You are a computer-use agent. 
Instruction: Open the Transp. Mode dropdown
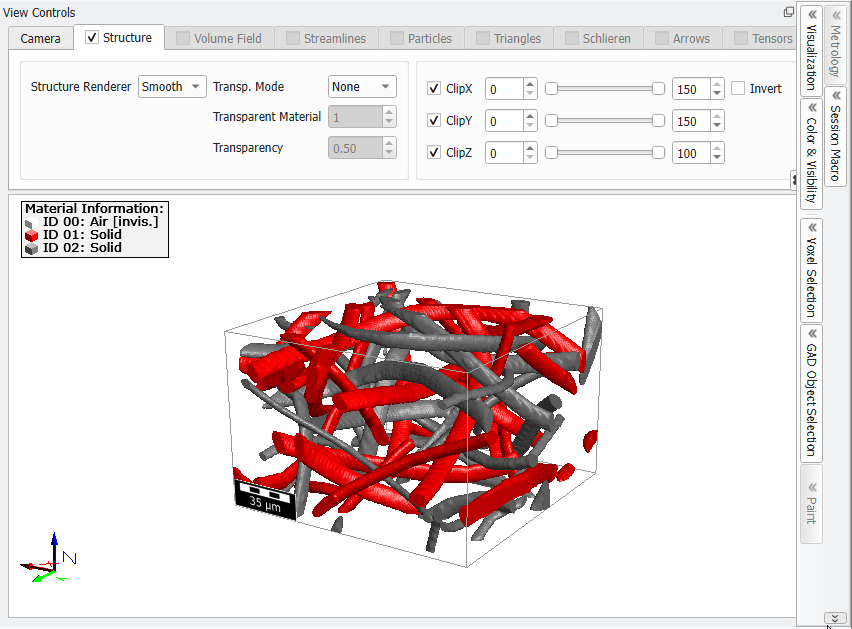pos(362,86)
